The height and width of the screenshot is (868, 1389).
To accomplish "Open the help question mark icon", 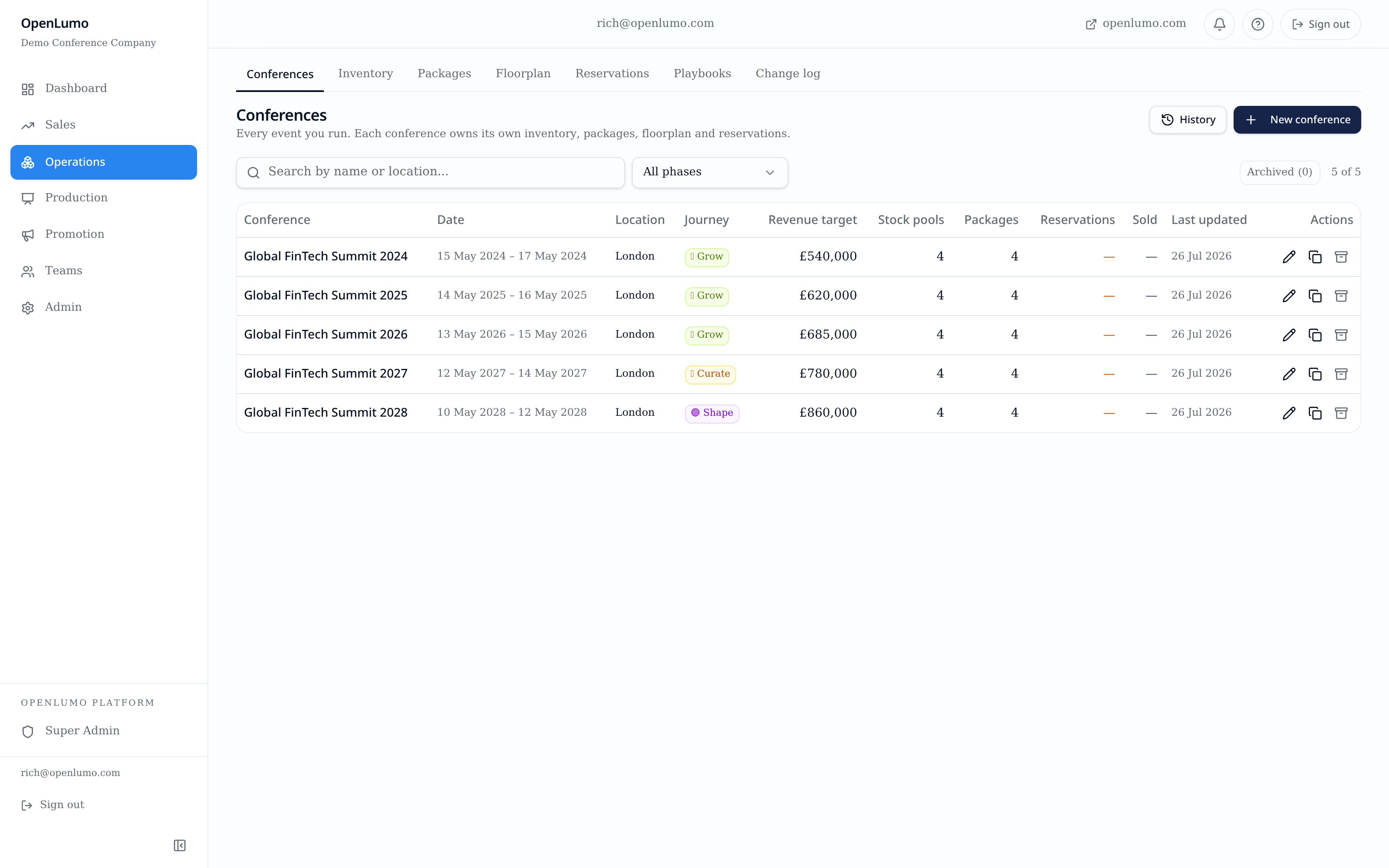I will point(1257,24).
